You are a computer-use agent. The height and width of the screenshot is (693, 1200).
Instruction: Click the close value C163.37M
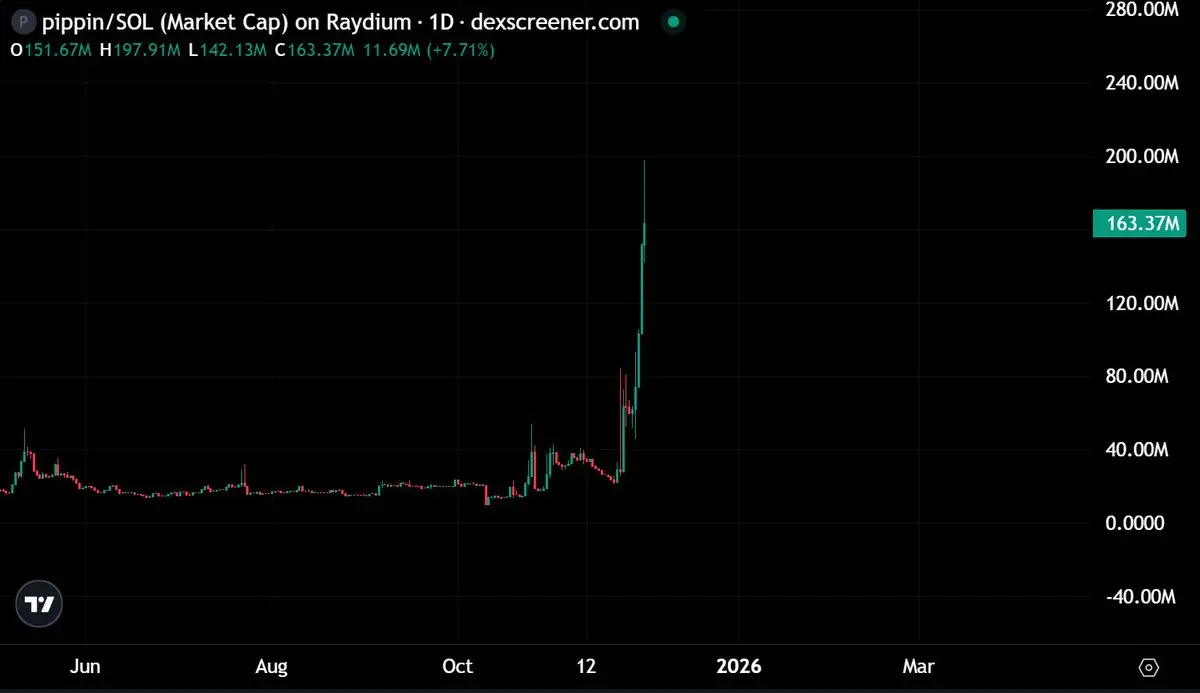pos(316,49)
